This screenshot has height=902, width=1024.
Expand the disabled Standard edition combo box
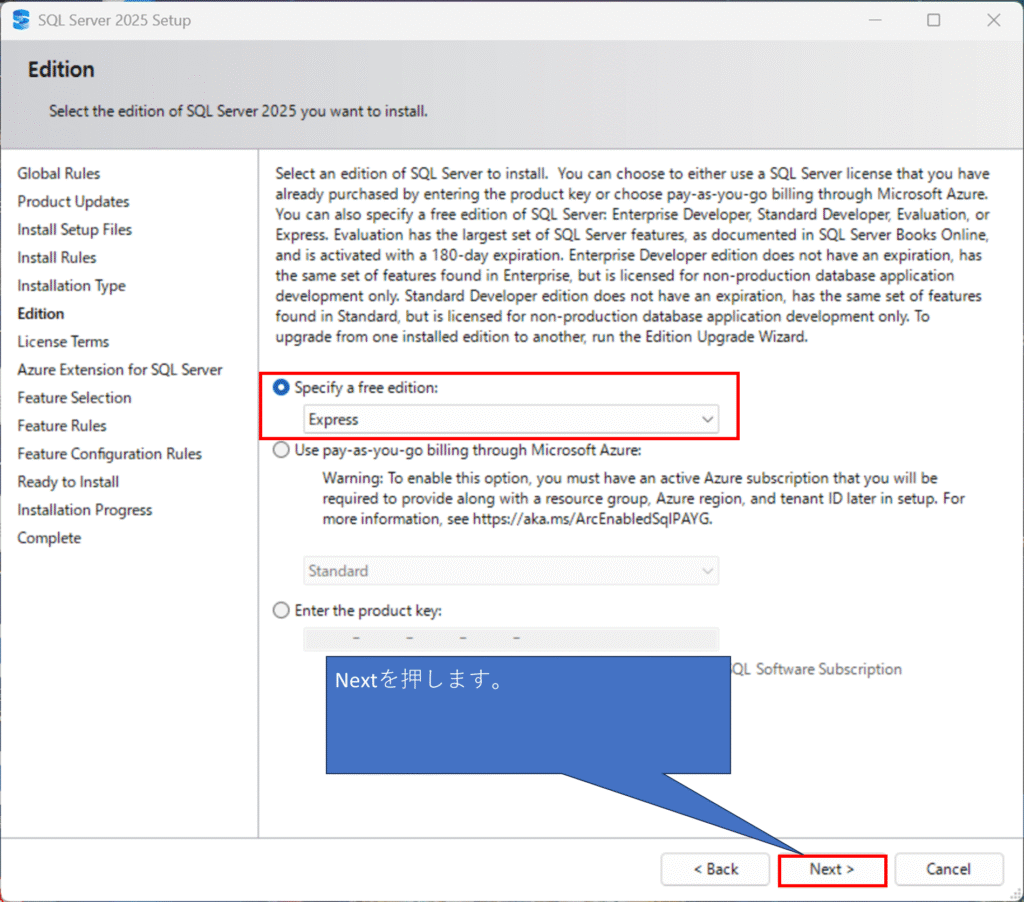click(x=511, y=571)
